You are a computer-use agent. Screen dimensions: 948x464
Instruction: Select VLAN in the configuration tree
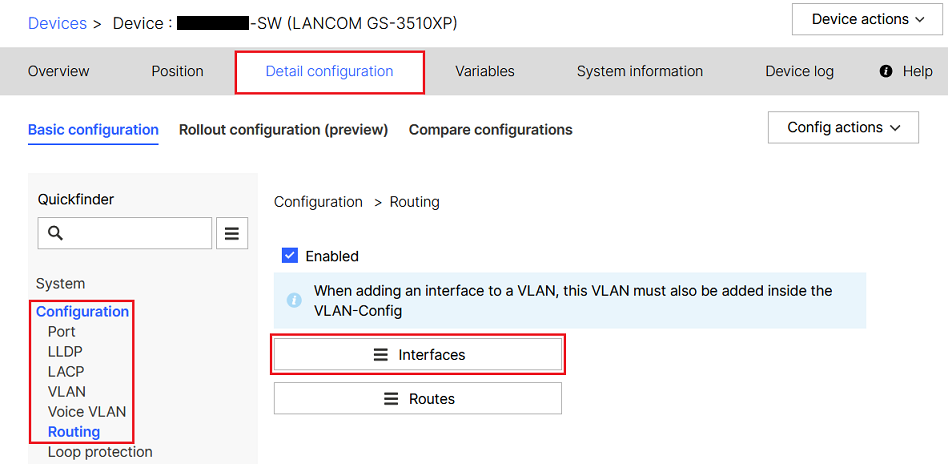point(67,392)
